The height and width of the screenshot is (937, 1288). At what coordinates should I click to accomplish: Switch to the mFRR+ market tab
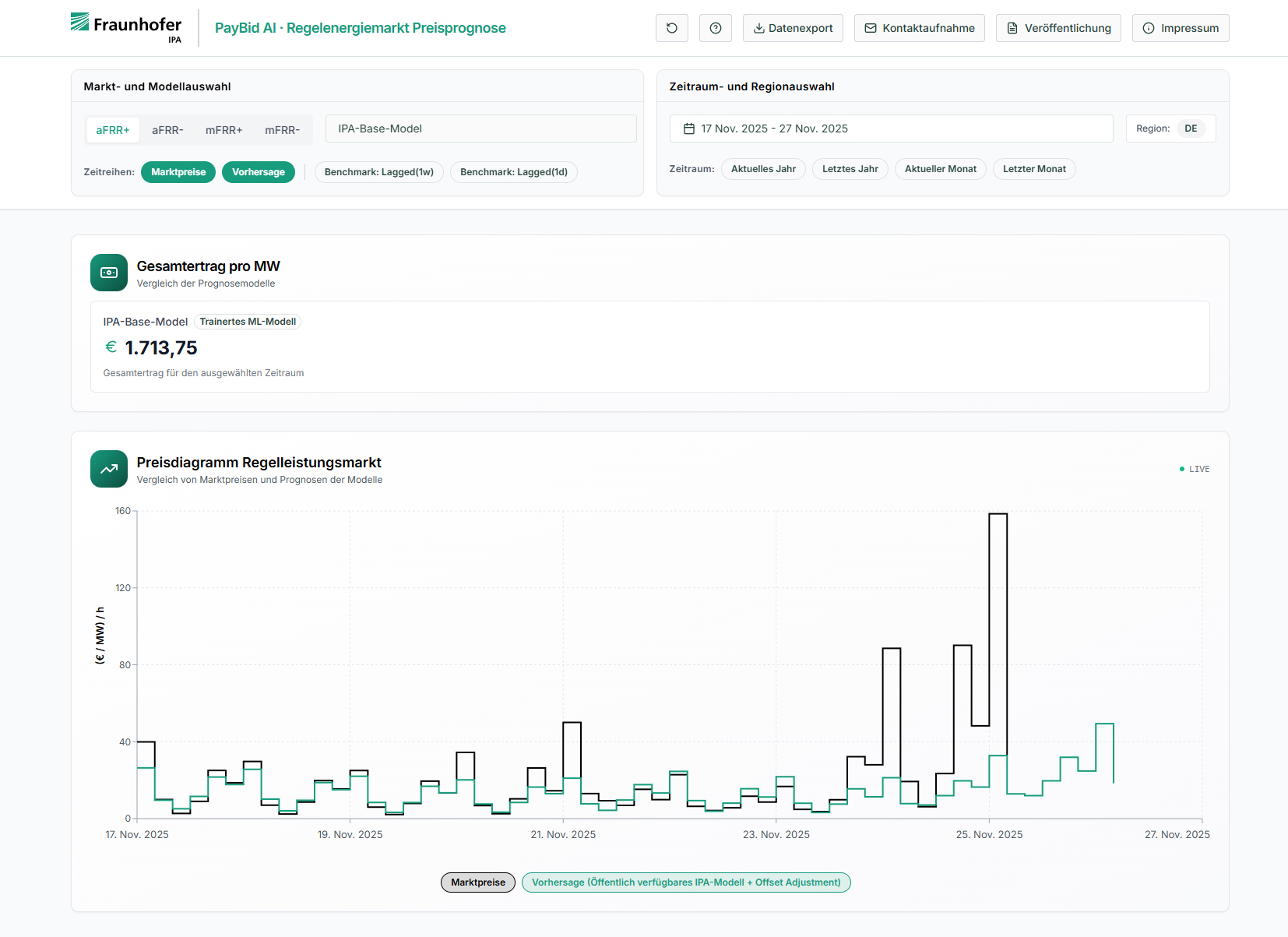tap(223, 130)
